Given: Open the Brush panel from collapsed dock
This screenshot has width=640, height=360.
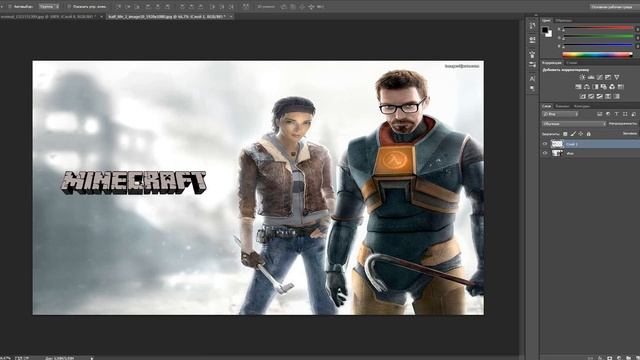Looking at the screenshot, I should point(532,54).
